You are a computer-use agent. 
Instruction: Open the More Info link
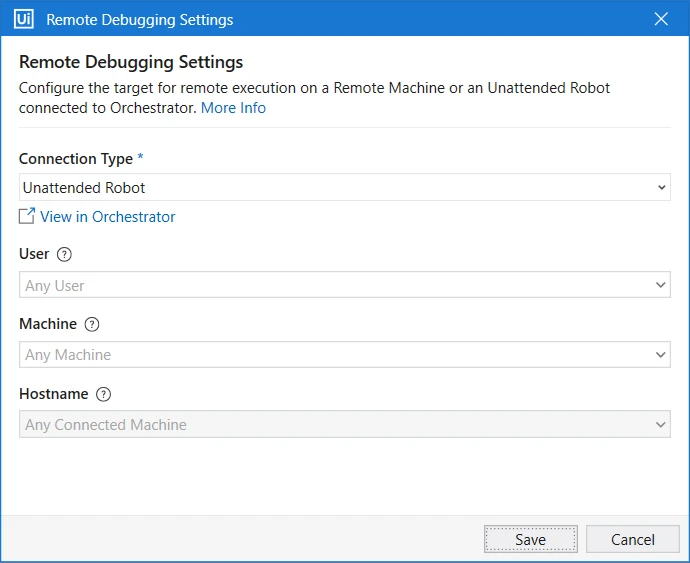[x=233, y=108]
